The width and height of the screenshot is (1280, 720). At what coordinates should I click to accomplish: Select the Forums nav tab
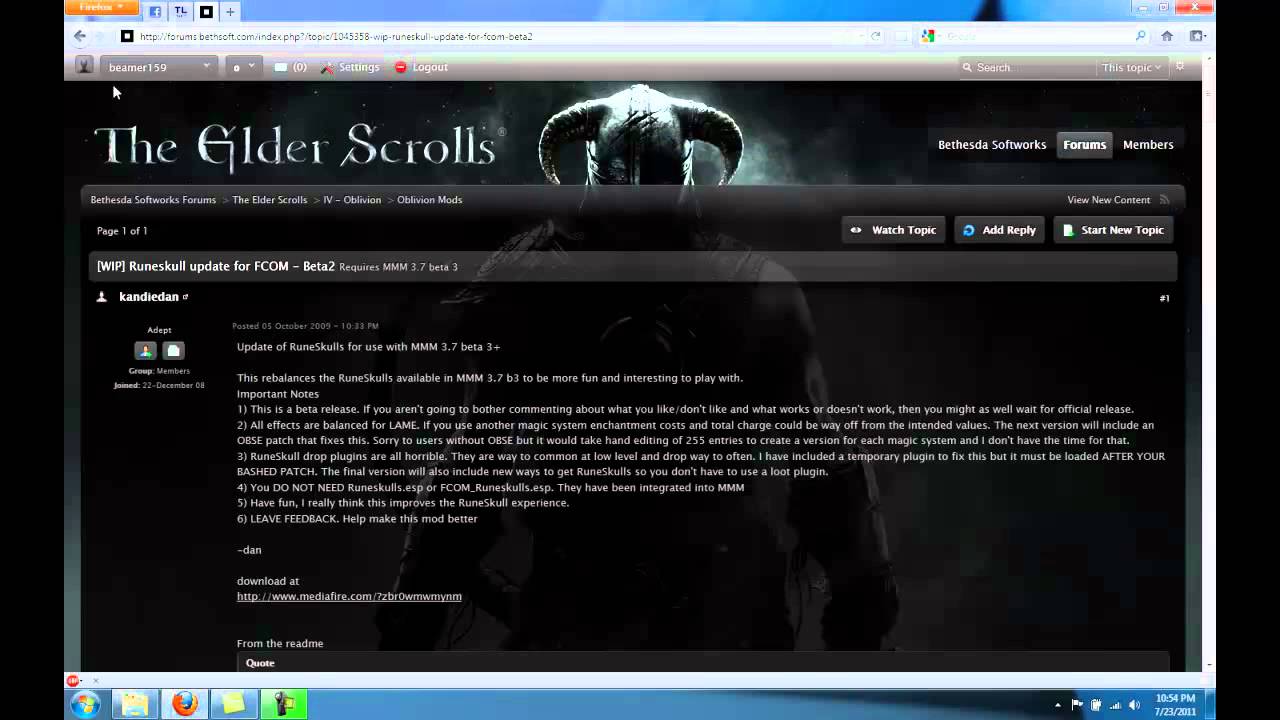coord(1084,145)
